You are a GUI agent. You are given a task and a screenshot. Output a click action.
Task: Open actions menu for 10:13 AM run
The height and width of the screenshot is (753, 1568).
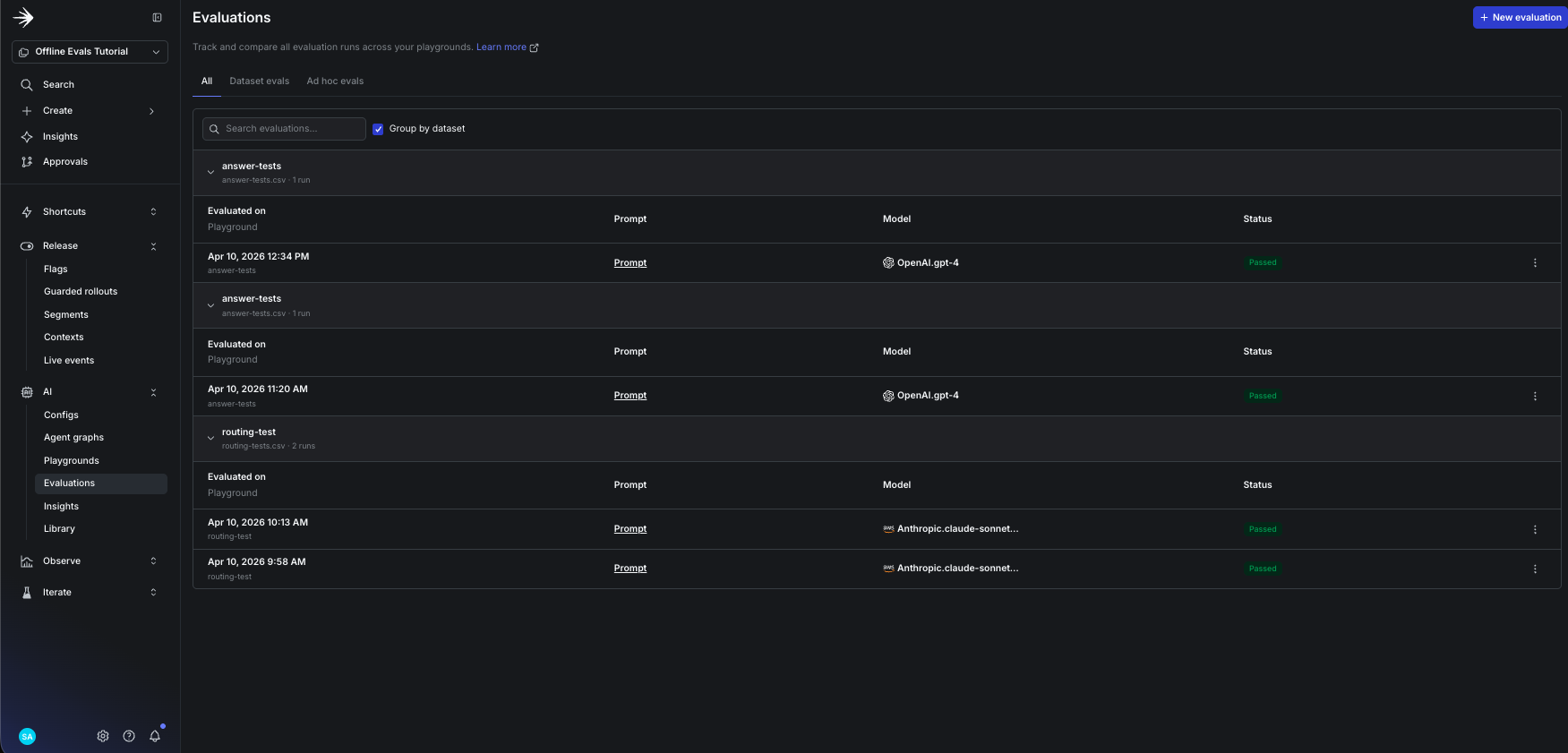(x=1535, y=530)
